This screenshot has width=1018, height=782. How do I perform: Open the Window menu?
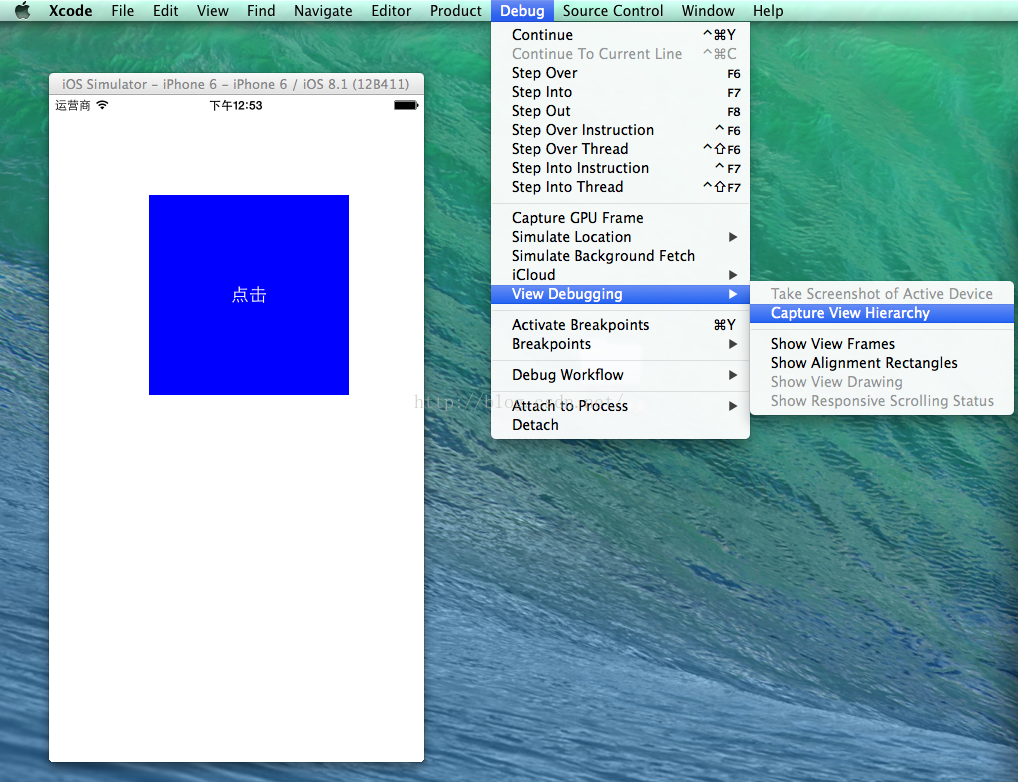point(708,10)
